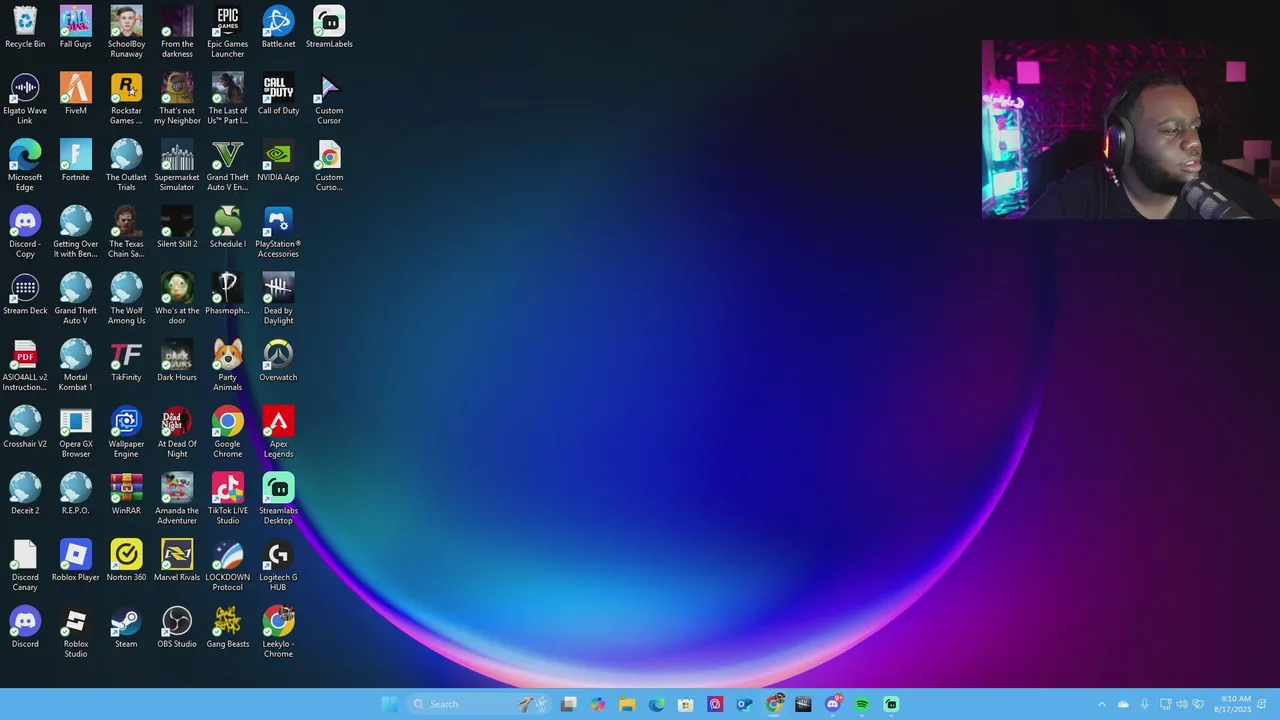Click the Logitech G HUB icon
1280x720 pixels.
point(278,566)
